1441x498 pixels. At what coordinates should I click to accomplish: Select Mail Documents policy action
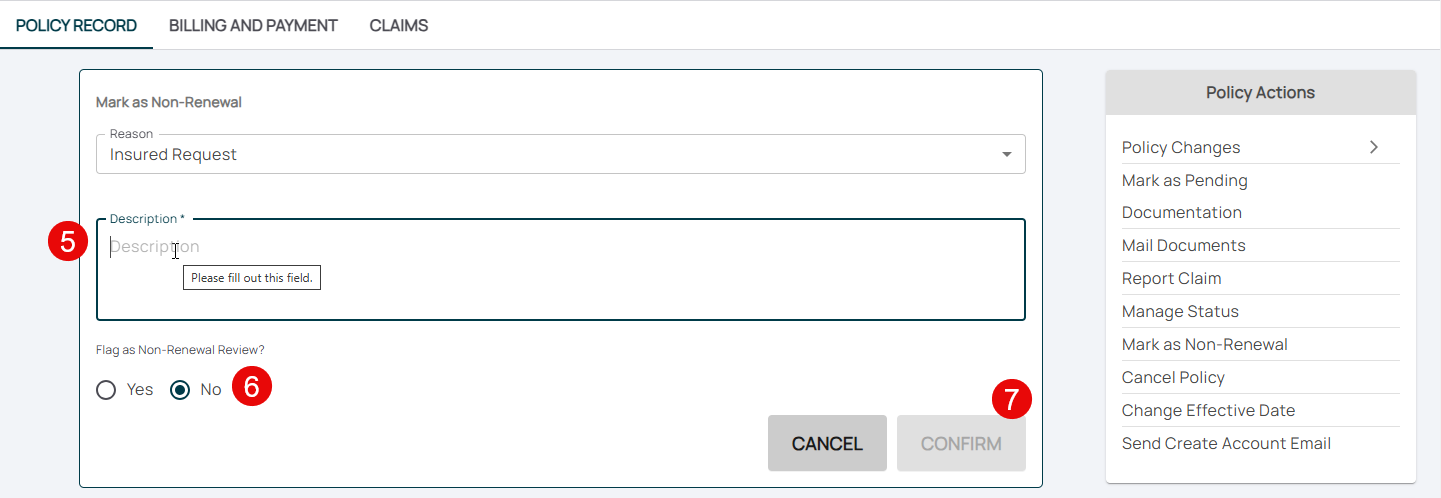pyautogui.click(x=1183, y=246)
